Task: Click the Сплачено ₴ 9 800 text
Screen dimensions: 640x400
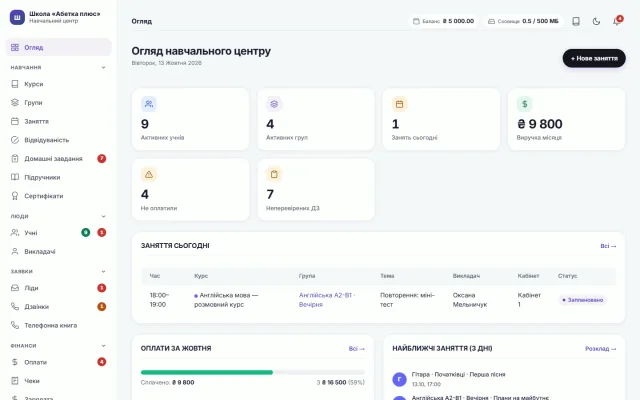Action: (167, 382)
